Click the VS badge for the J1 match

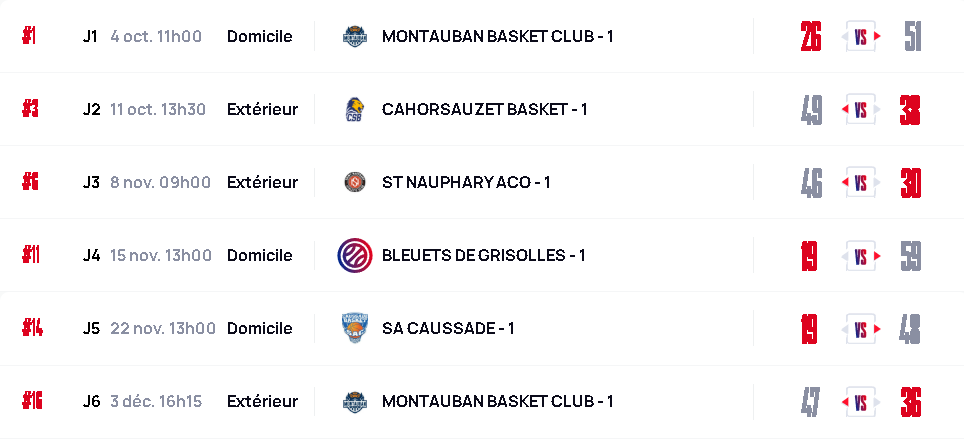tap(860, 36)
